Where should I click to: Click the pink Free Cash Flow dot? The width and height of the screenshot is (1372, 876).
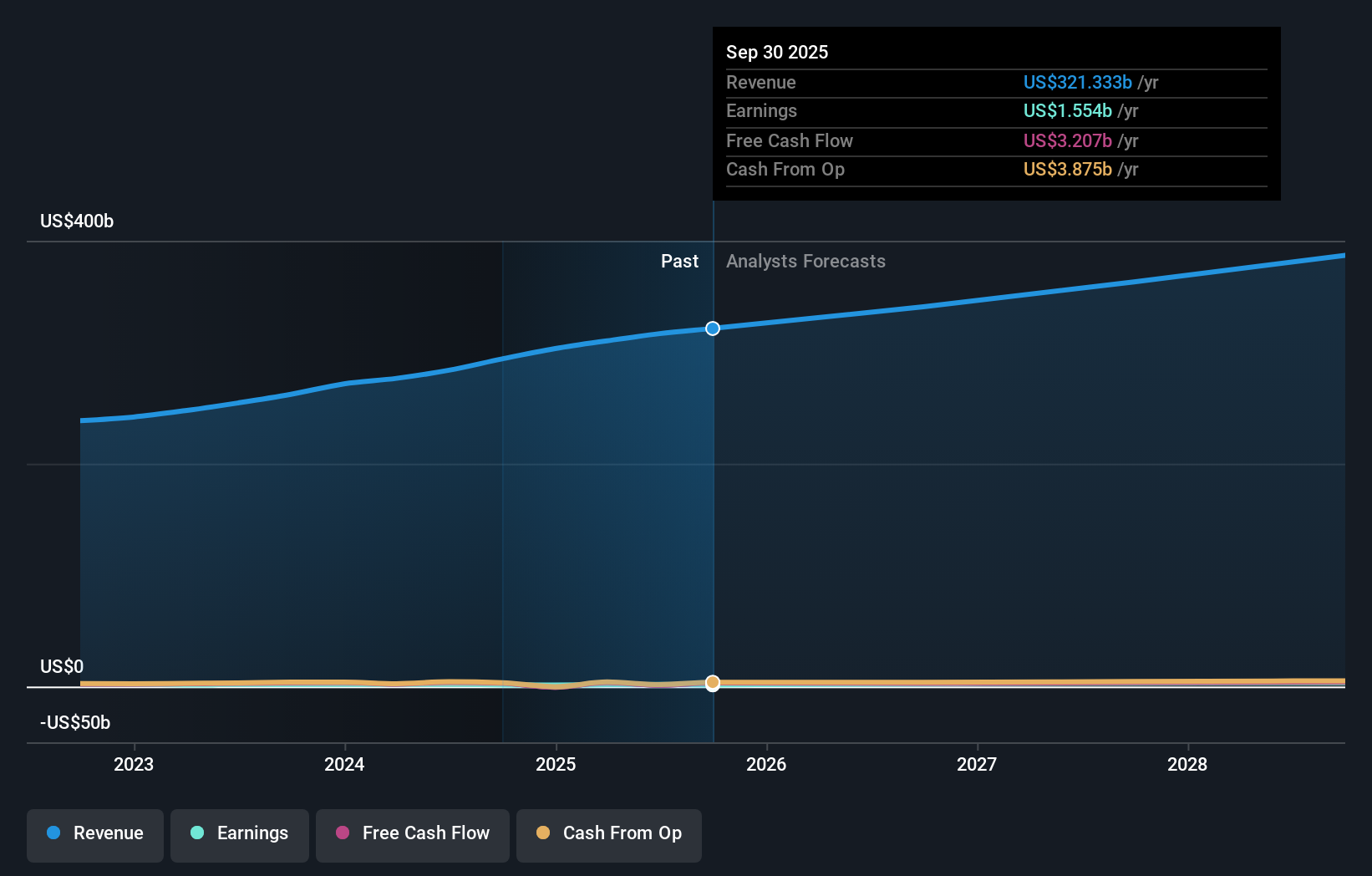(x=342, y=833)
